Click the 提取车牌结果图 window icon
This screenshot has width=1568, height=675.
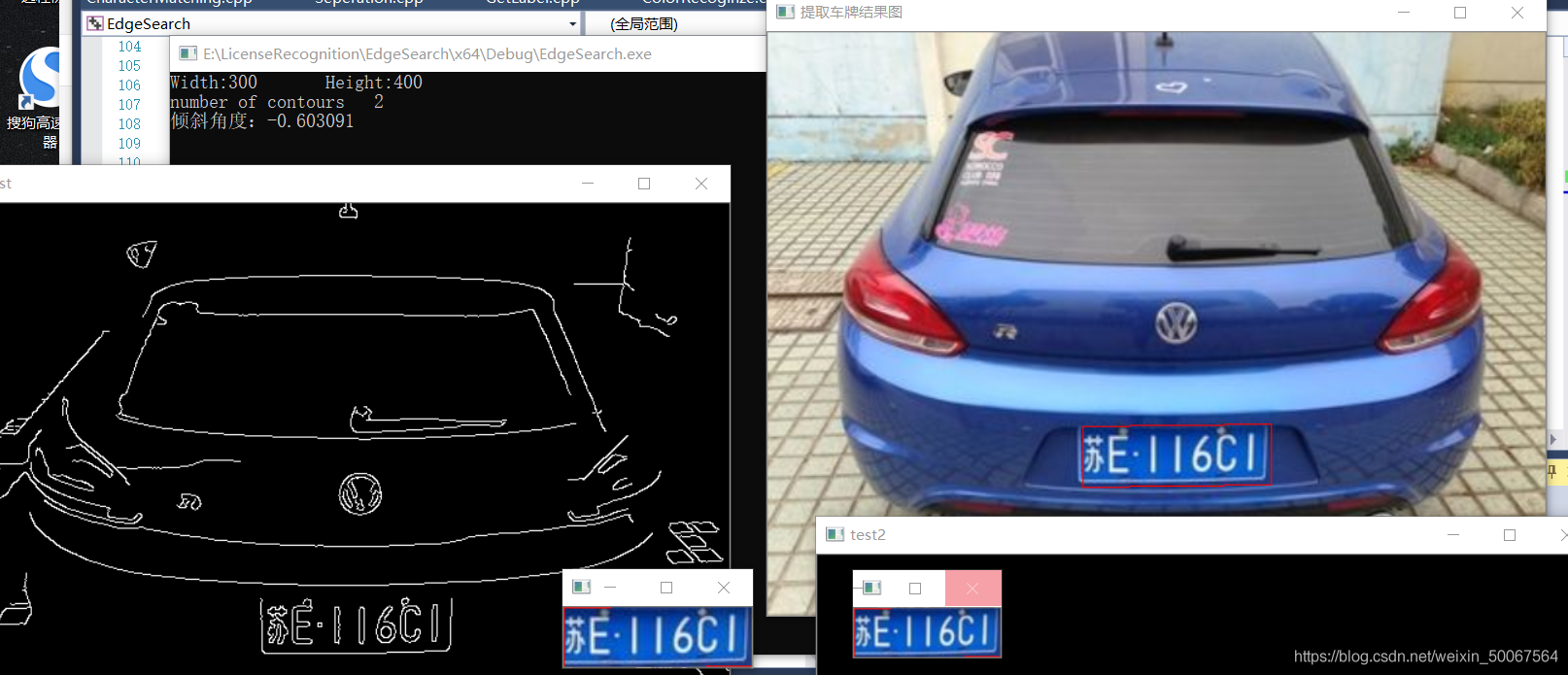tap(785, 12)
